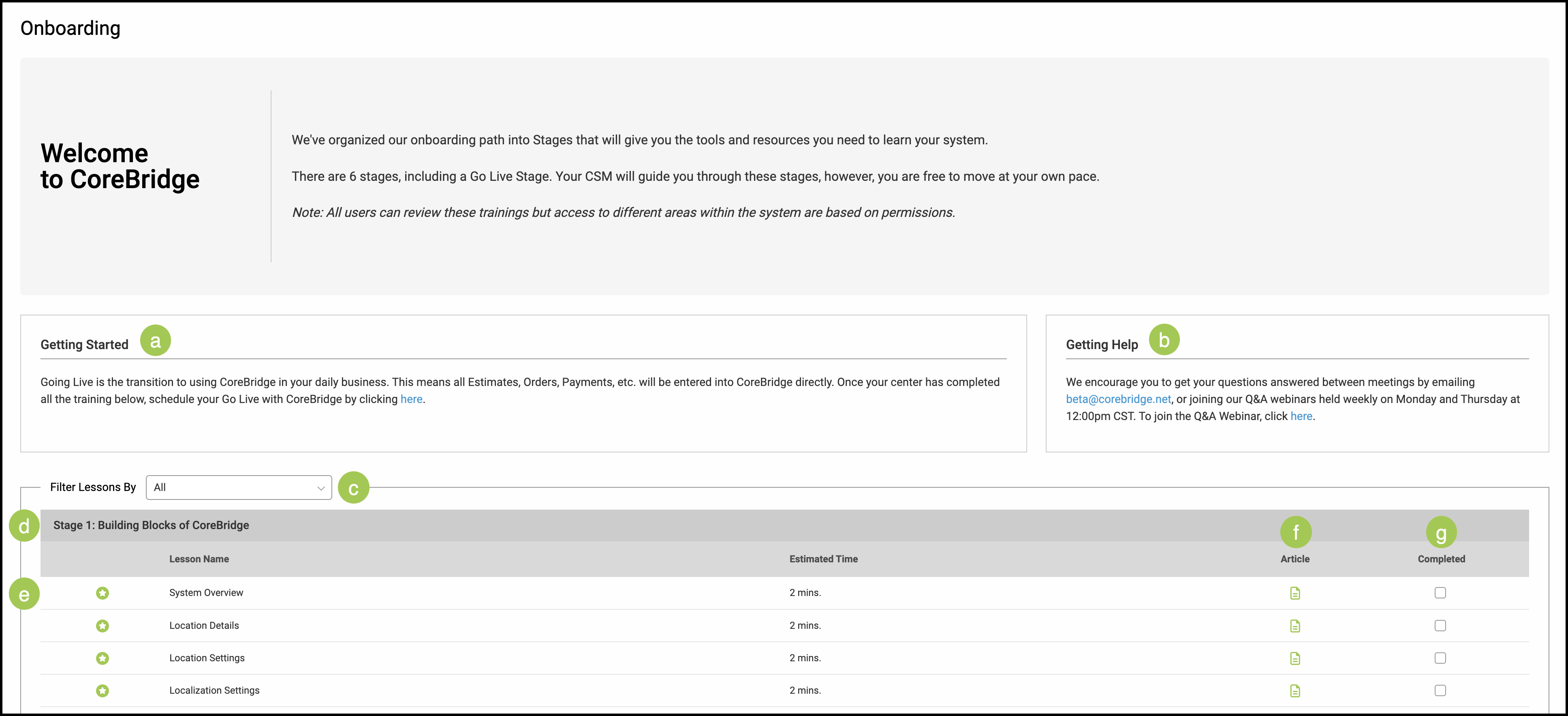Mark System Overview lesson as completed

pyautogui.click(x=1440, y=593)
